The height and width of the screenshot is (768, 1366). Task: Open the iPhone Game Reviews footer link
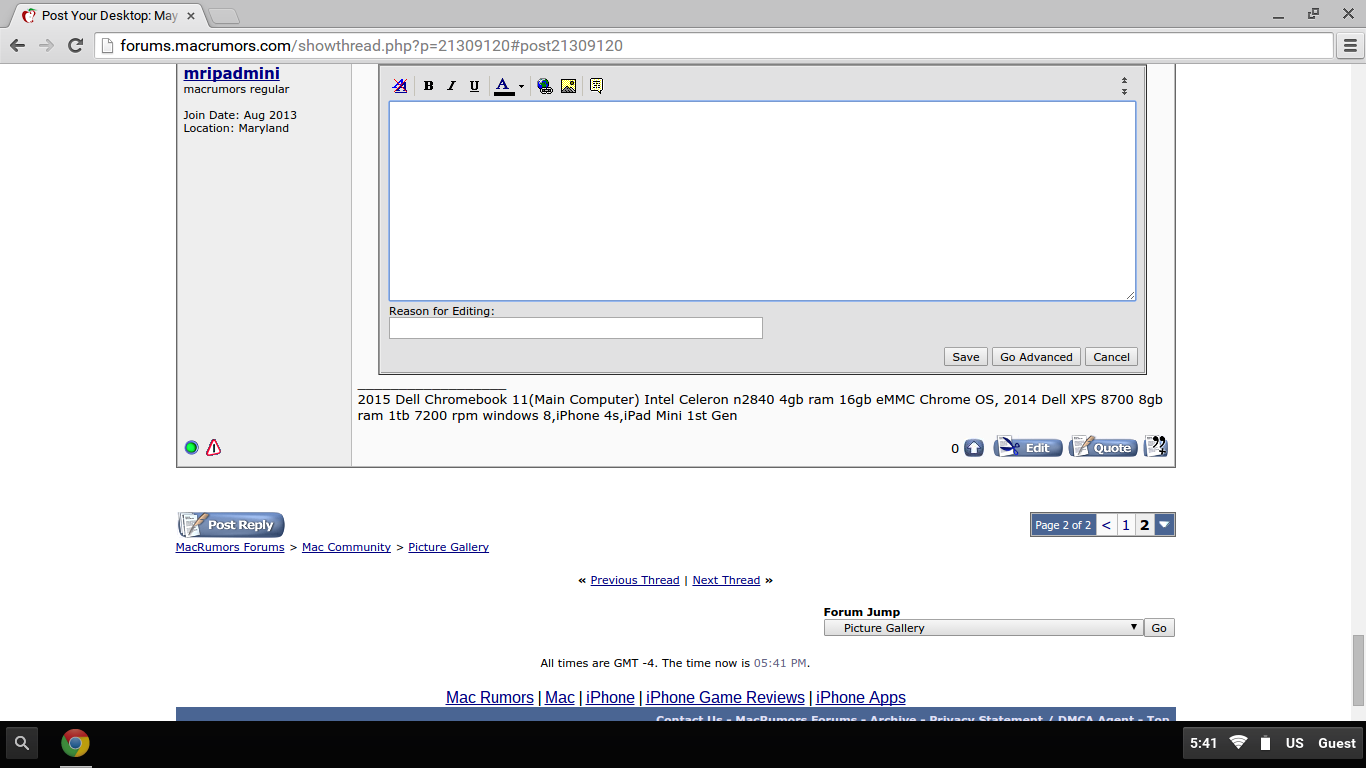[x=725, y=698]
